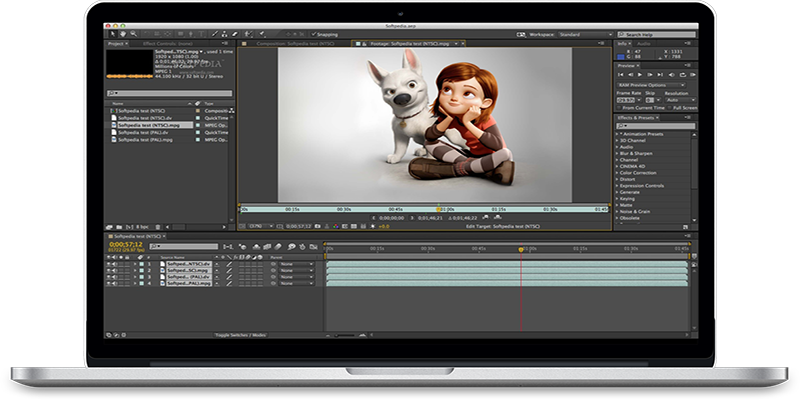Enable From Current Time checkbox
This screenshot has height=400, width=800.
tap(619, 108)
